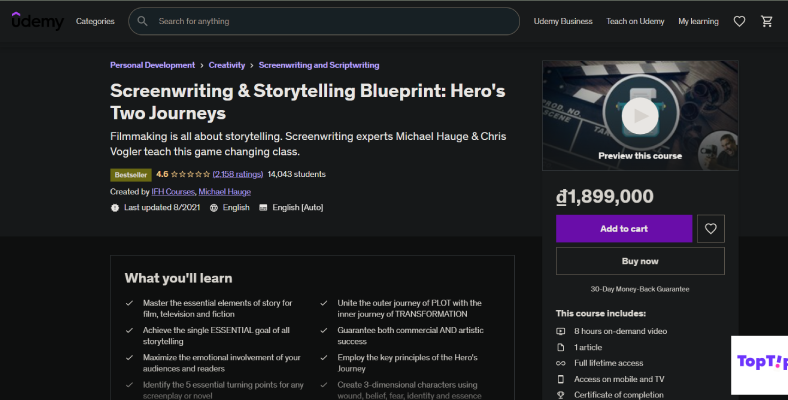The width and height of the screenshot is (788, 400).
Task: Click the star rating icons
Action: tap(190, 174)
